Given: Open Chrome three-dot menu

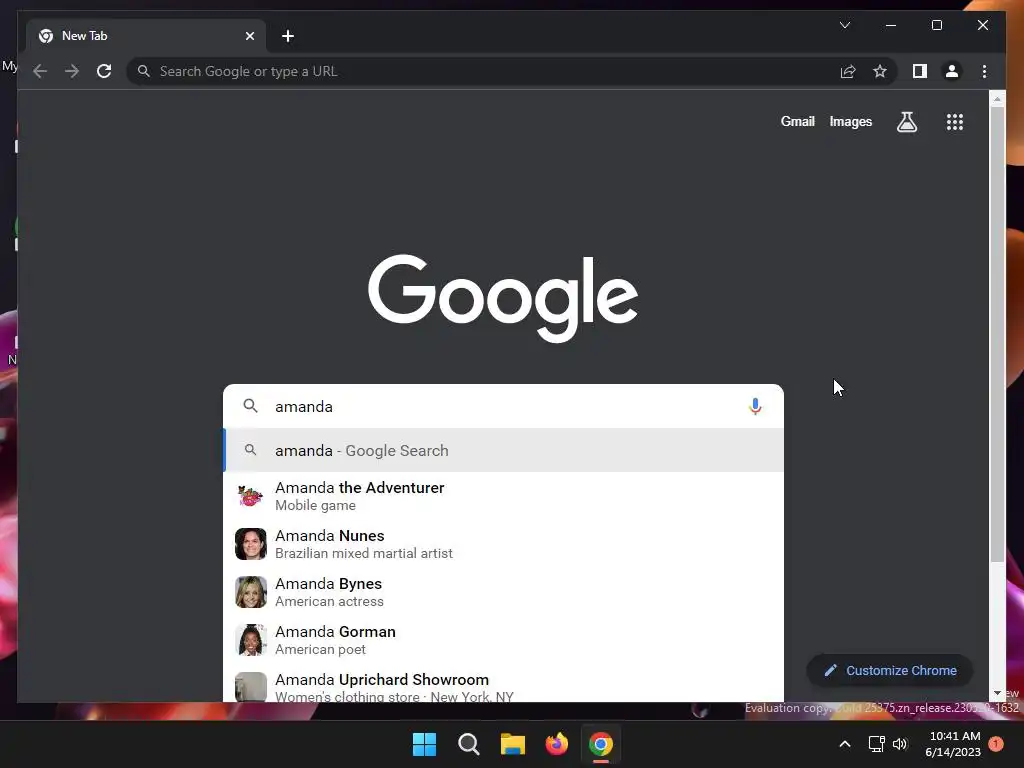Looking at the screenshot, I should (984, 71).
